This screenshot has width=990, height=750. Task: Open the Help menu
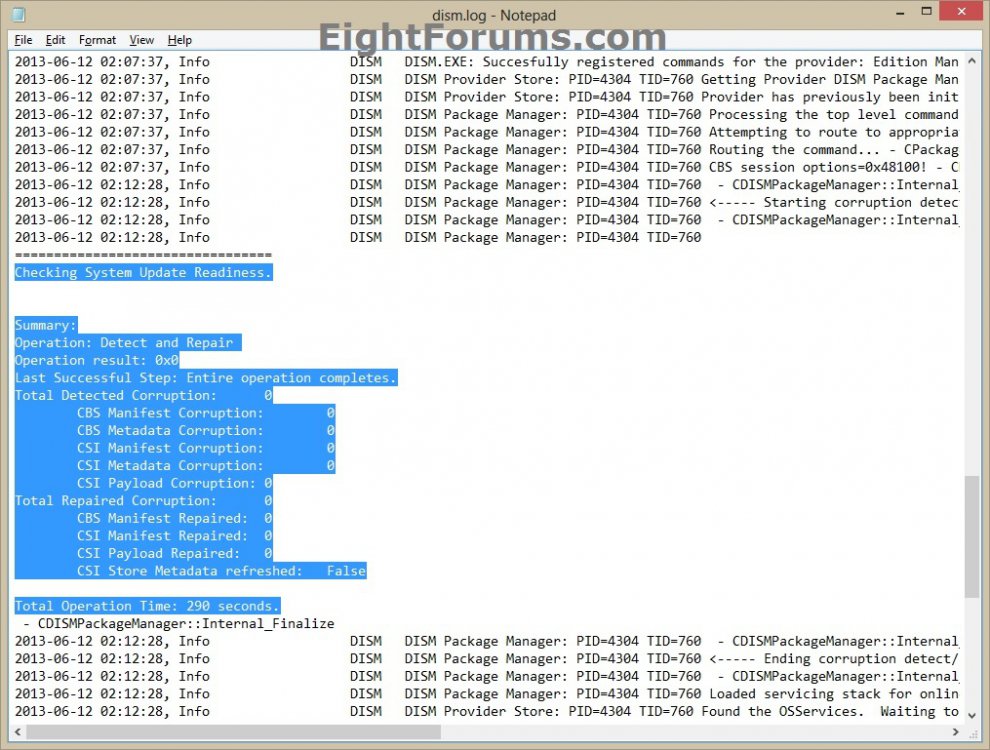coord(179,40)
